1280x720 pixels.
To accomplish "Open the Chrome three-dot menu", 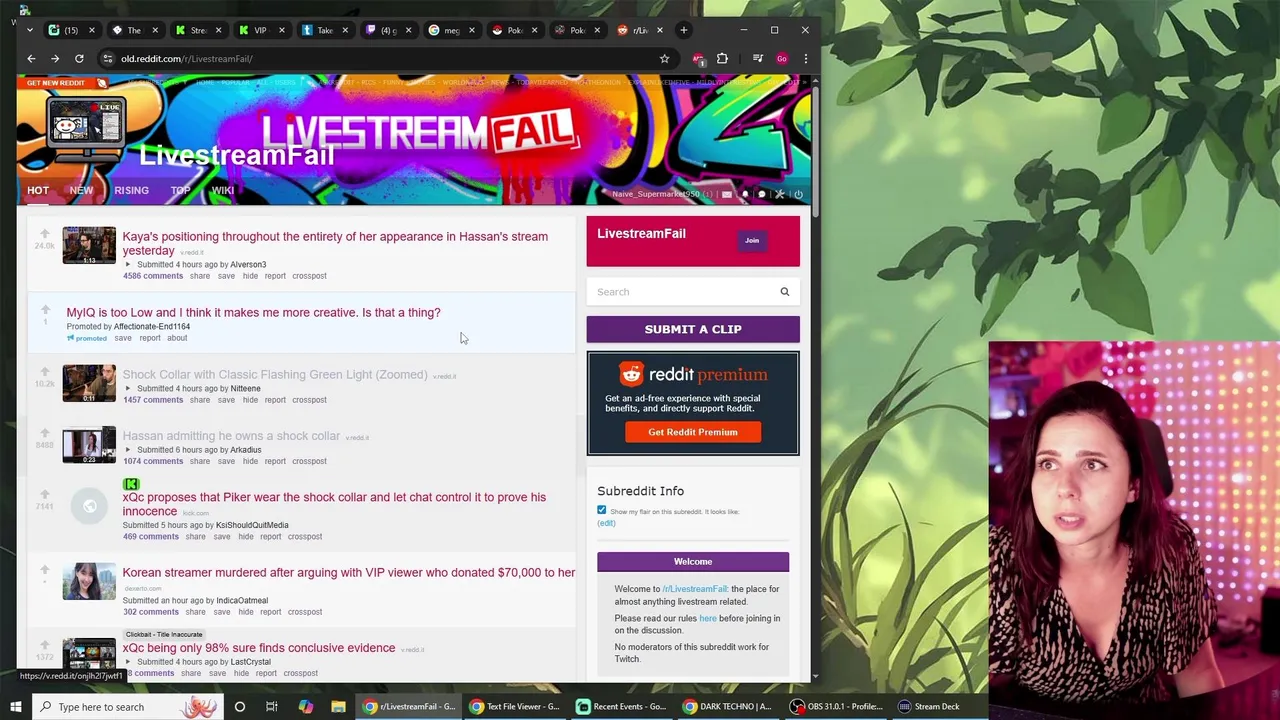I will pyautogui.click(x=805, y=58).
